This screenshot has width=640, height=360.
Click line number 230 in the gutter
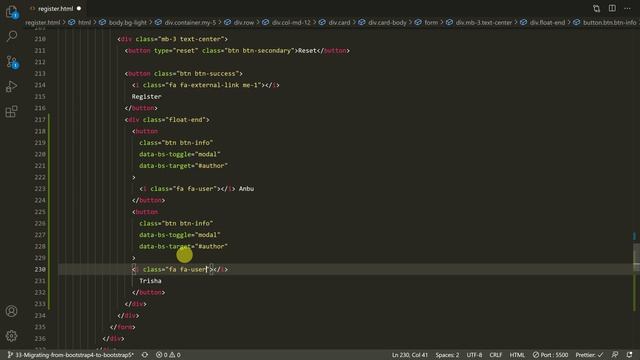pyautogui.click(x=40, y=269)
